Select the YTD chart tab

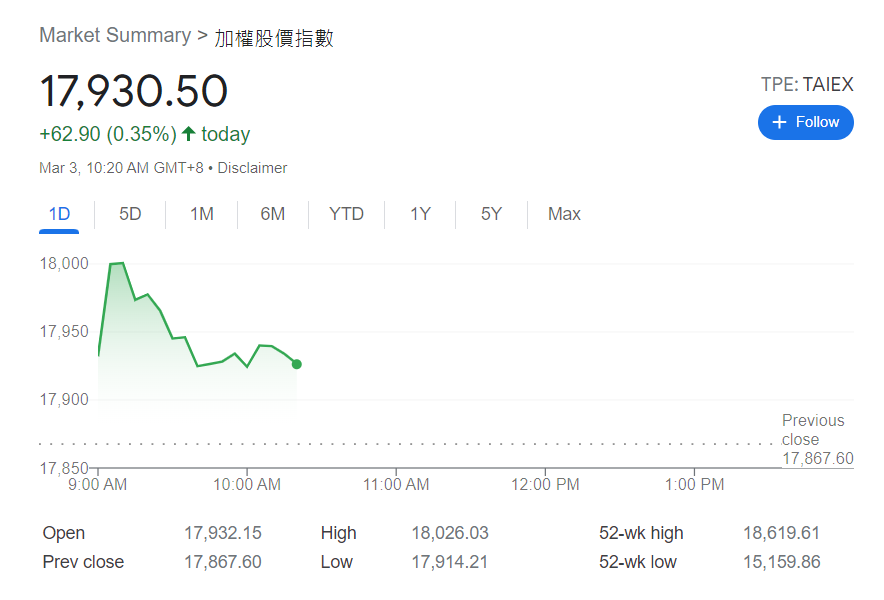pyautogui.click(x=346, y=214)
